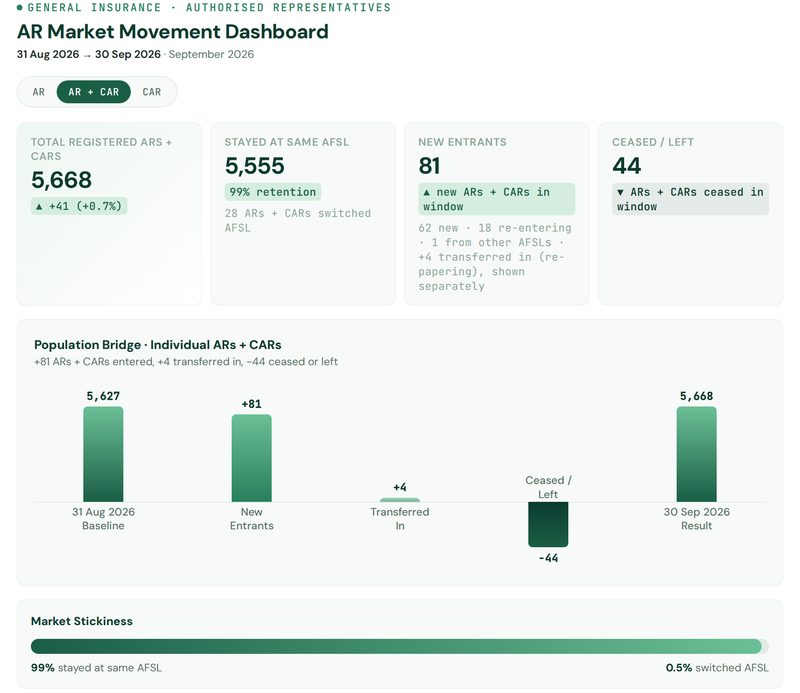The width and height of the screenshot is (800, 693).
Task: Click the Ceased / Left label above the bar
Action: (x=548, y=487)
